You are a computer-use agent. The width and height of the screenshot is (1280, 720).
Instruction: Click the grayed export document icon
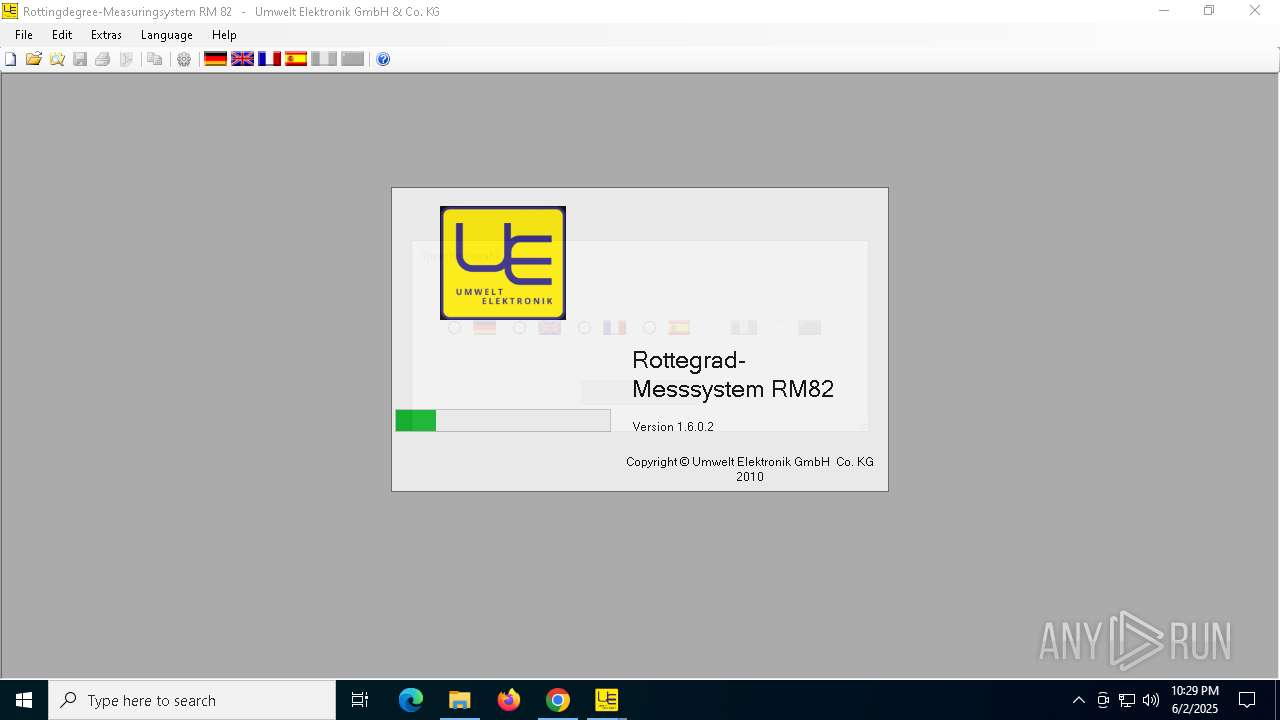[126, 59]
